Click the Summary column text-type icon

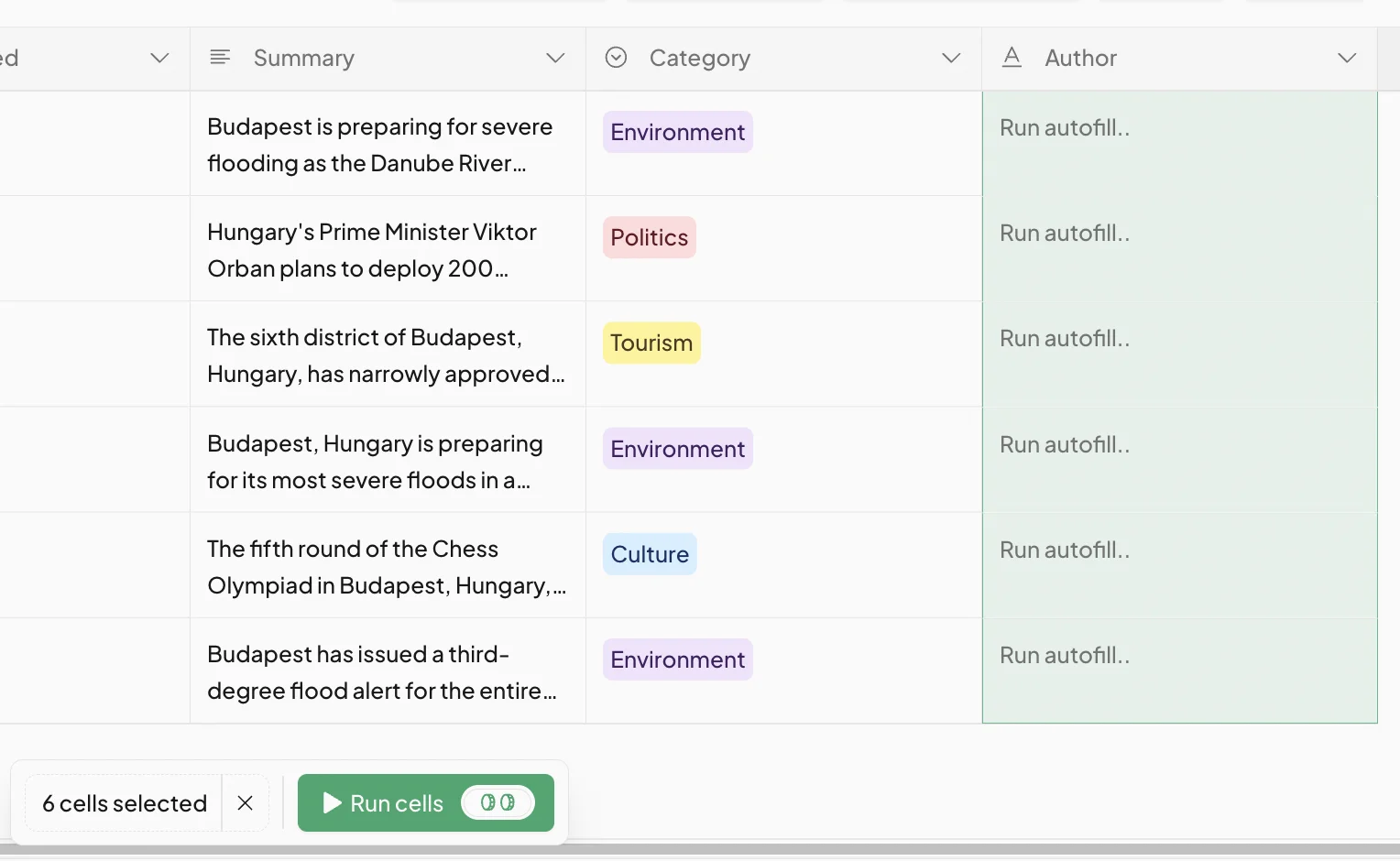220,58
